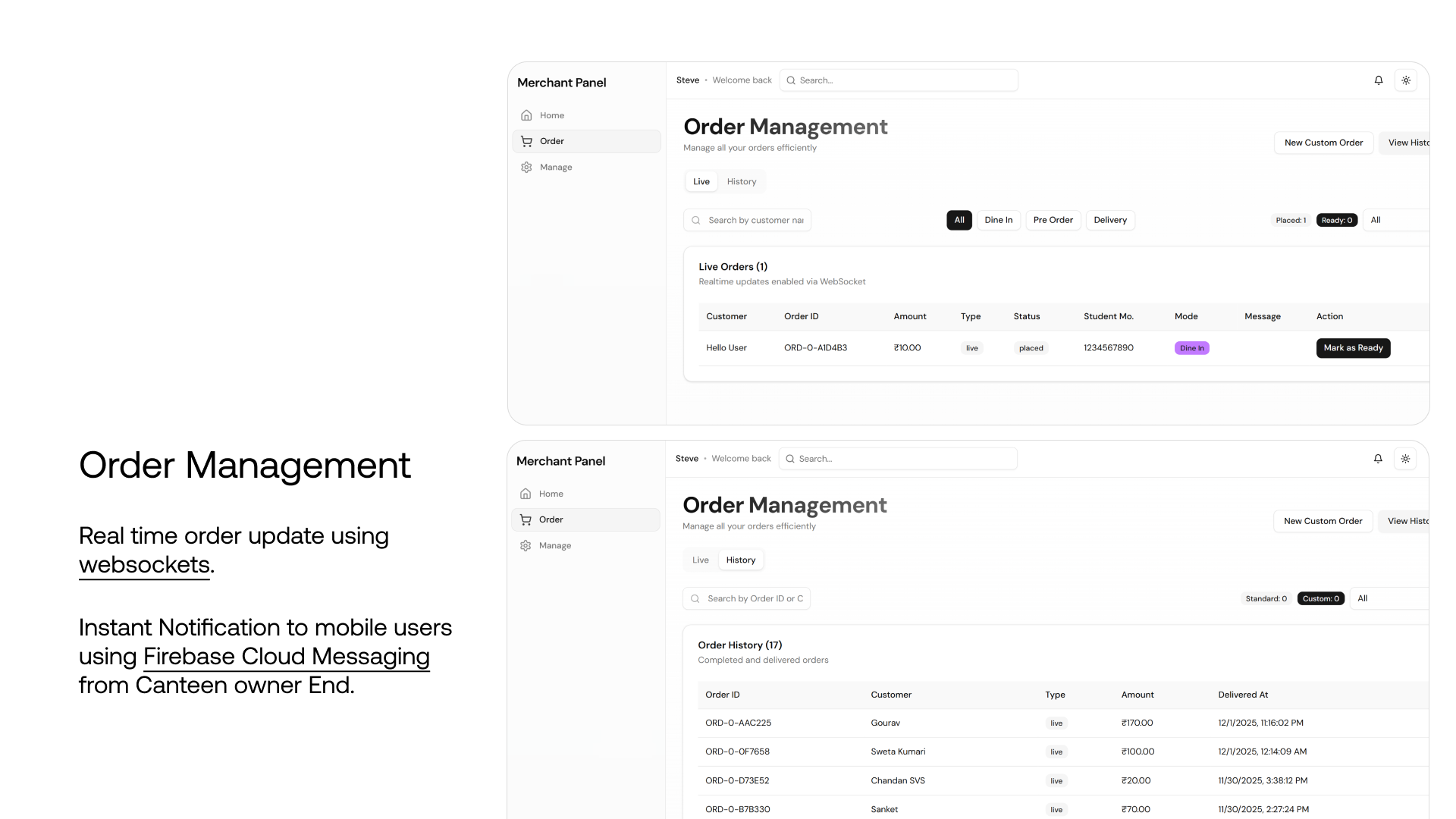Click Order cart icon in top sidebar

pos(526,142)
